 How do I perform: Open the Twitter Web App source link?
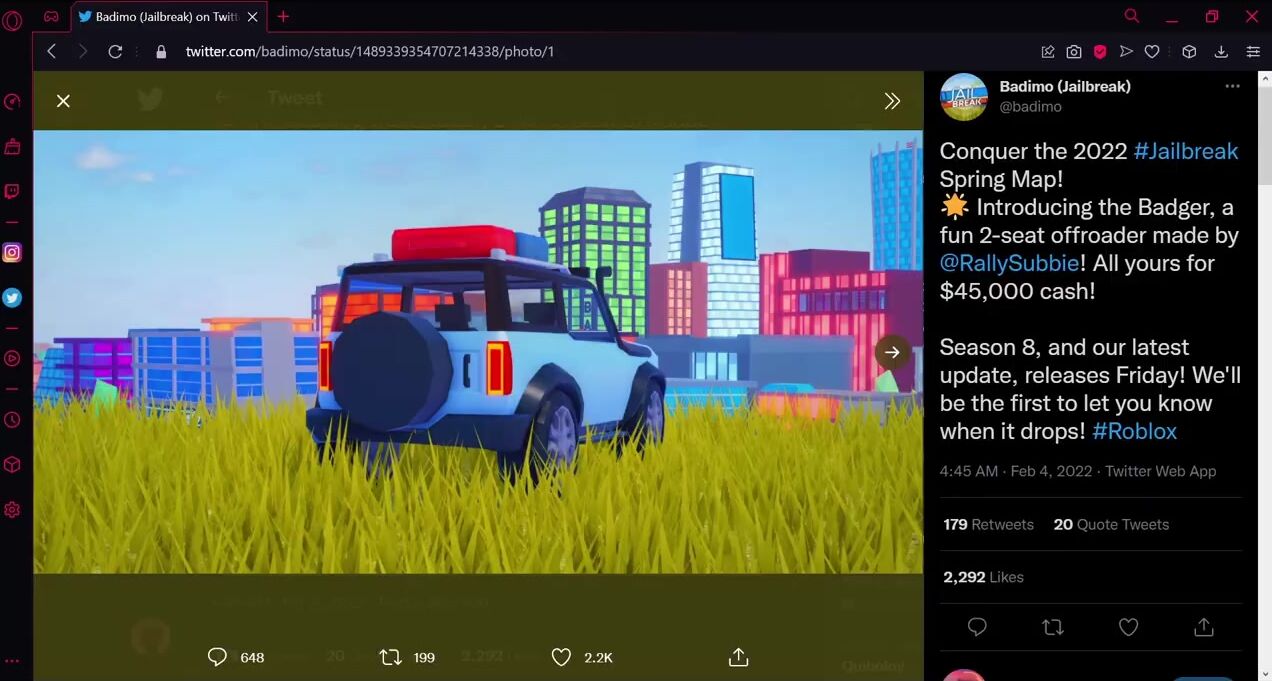[1160, 471]
